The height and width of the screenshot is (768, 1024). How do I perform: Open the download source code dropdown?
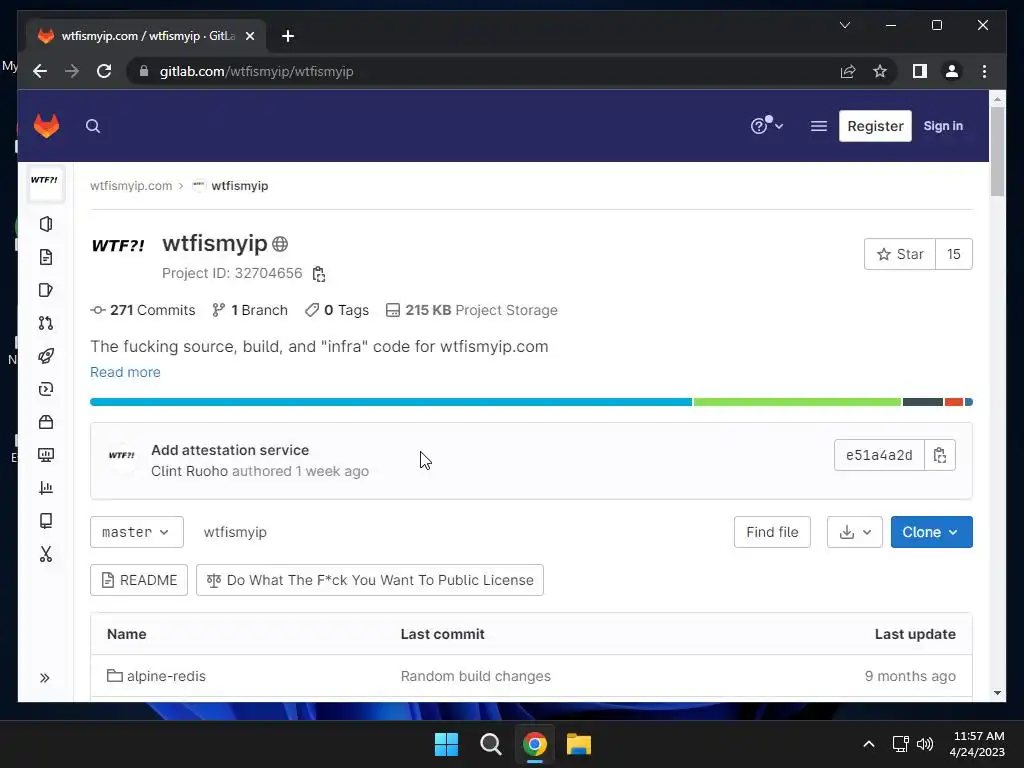pyautogui.click(x=854, y=532)
